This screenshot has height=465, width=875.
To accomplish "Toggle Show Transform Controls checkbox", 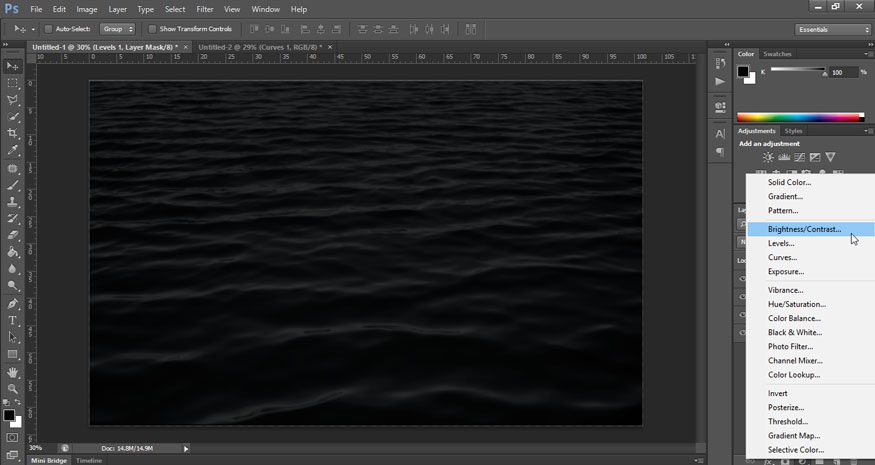I will pos(152,29).
